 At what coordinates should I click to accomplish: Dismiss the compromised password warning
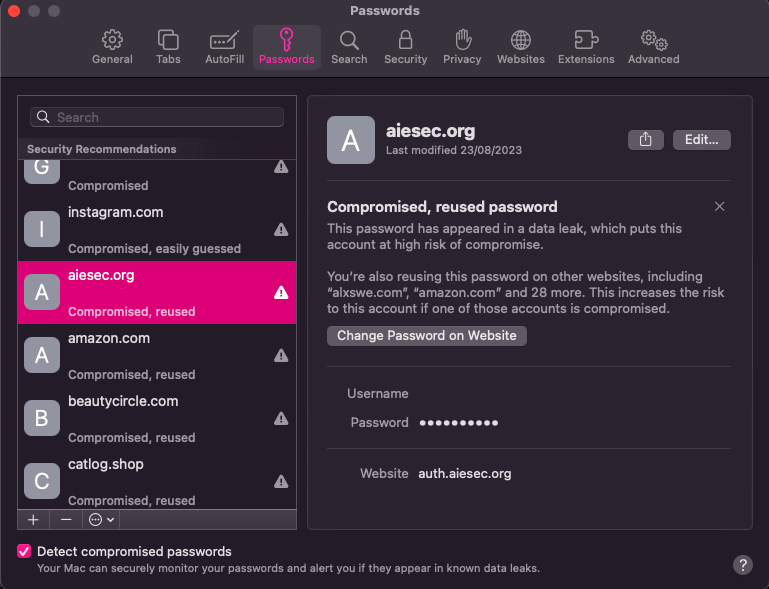point(719,206)
